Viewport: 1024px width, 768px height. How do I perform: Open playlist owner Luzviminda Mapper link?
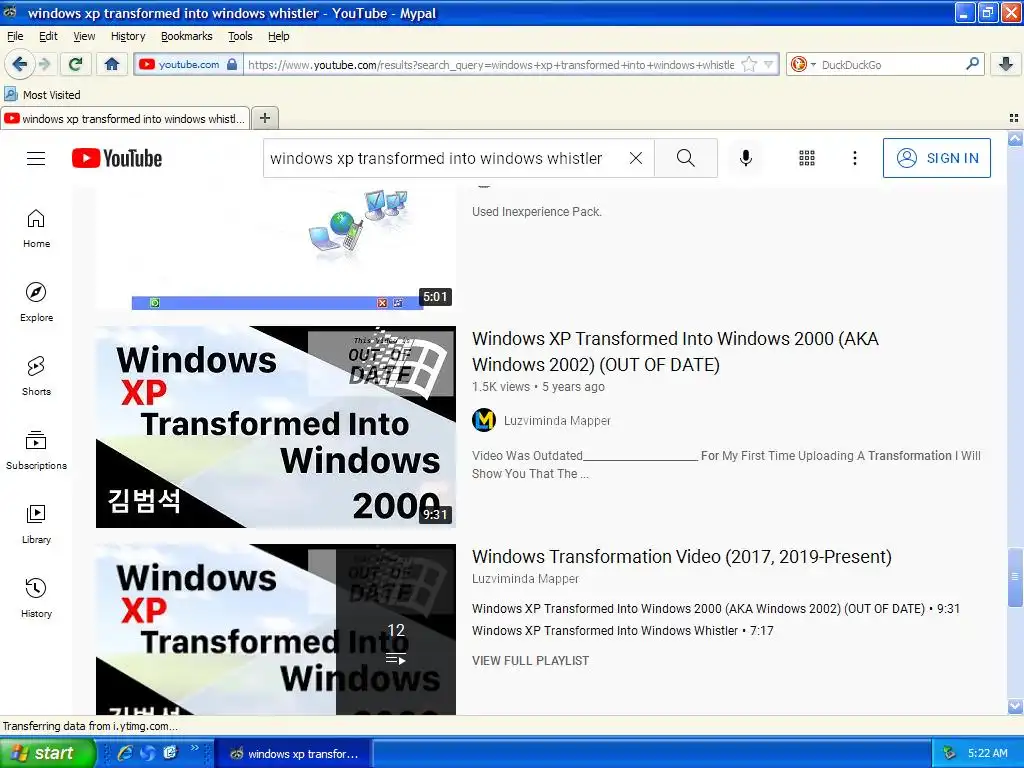525,579
